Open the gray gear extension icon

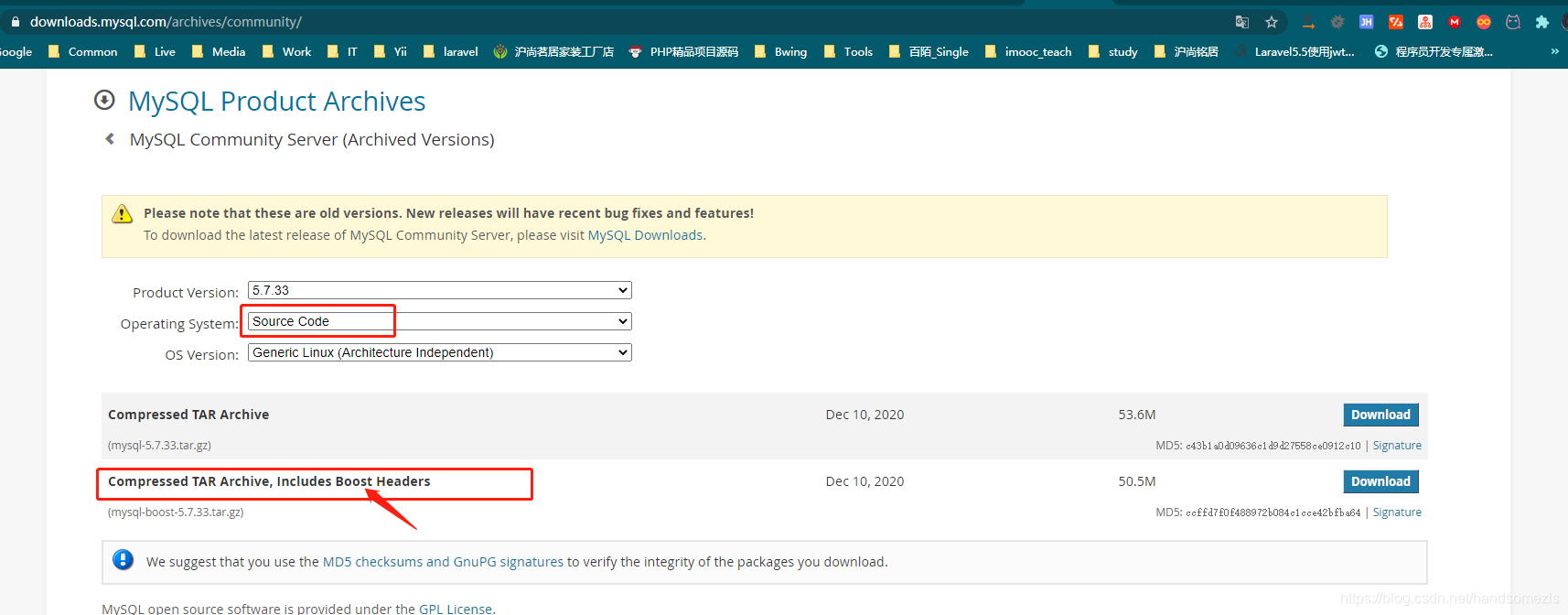1337,22
